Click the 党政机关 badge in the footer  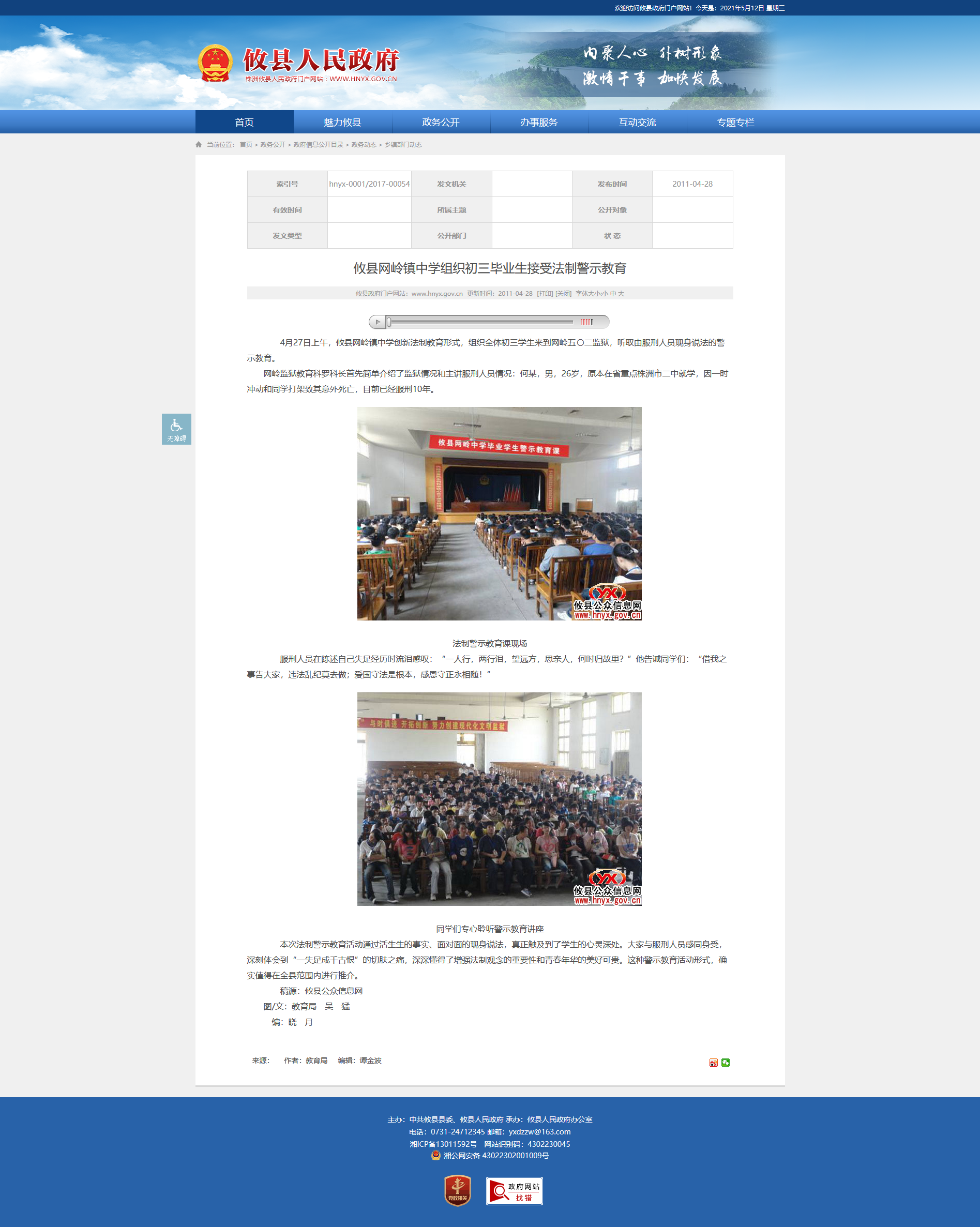[458, 1191]
